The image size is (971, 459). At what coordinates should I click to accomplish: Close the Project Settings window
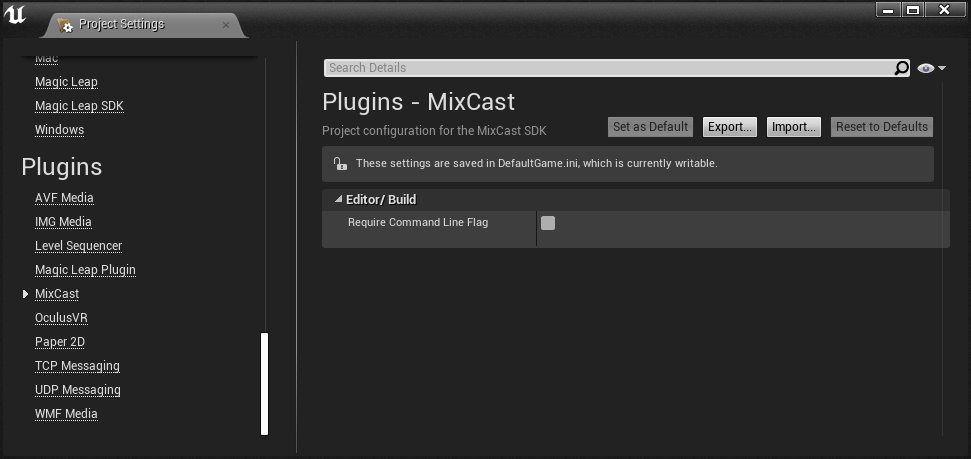tap(944, 10)
